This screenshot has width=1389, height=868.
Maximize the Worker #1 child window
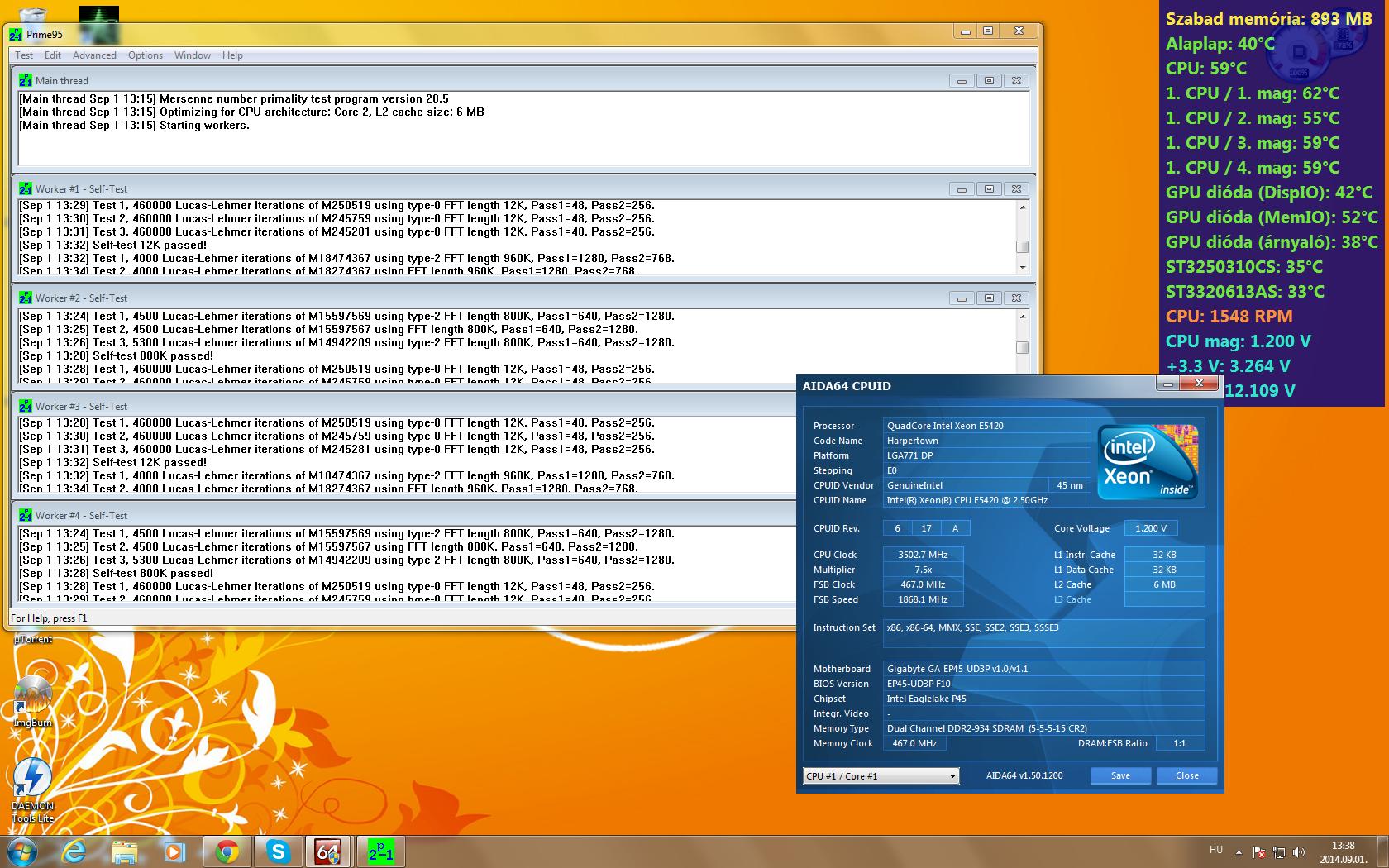989,189
